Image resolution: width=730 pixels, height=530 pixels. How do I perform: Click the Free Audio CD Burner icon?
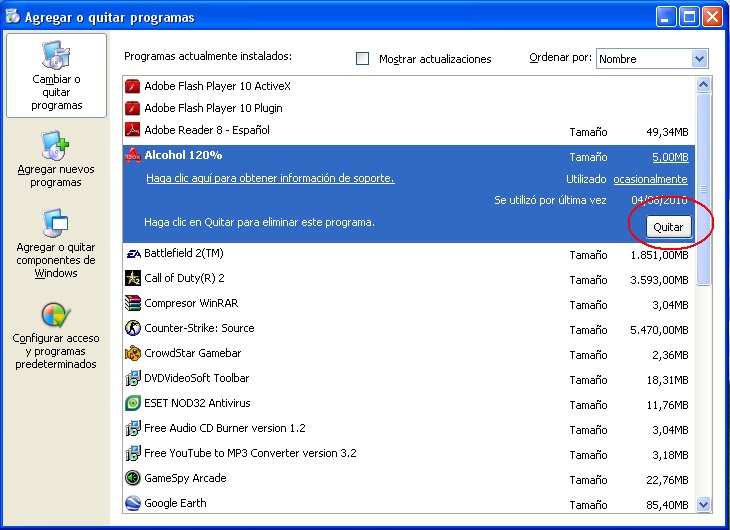133,428
